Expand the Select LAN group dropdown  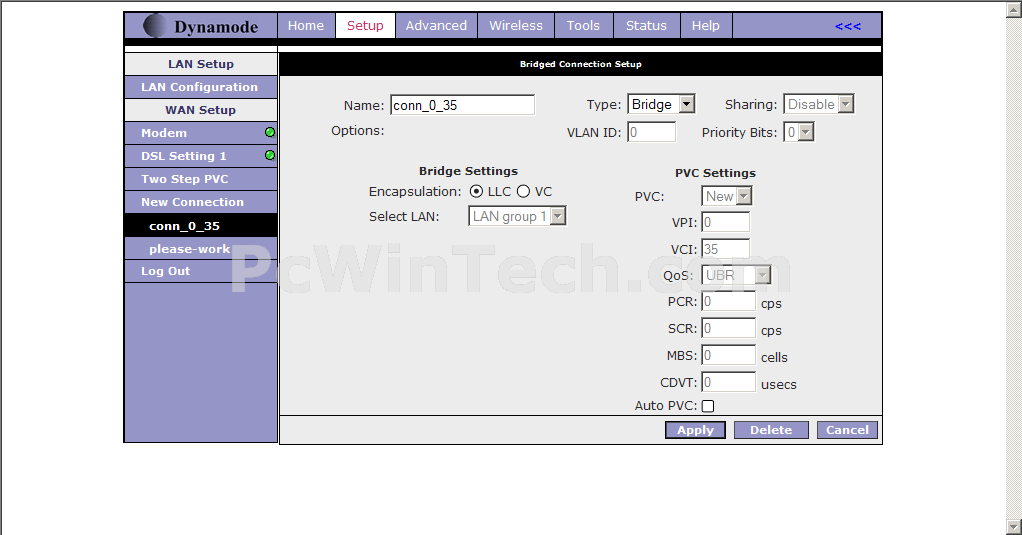pos(518,216)
